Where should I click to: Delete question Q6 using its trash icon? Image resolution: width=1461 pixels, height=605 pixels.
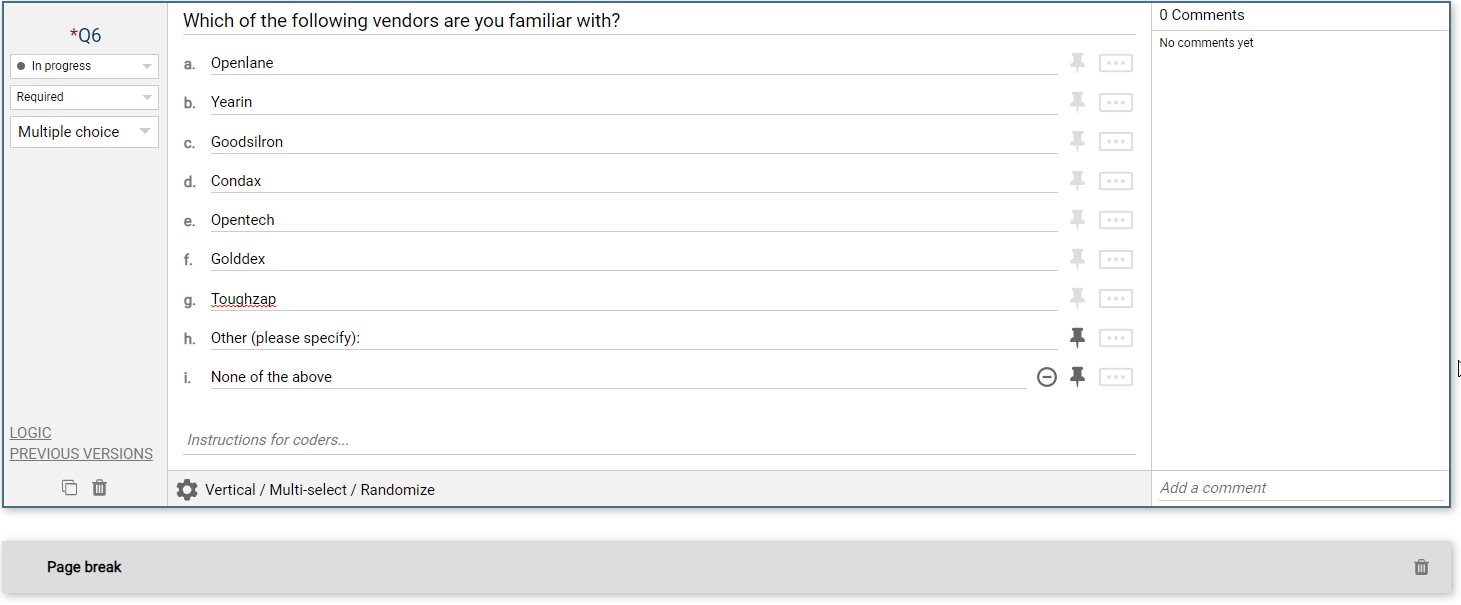tap(100, 488)
